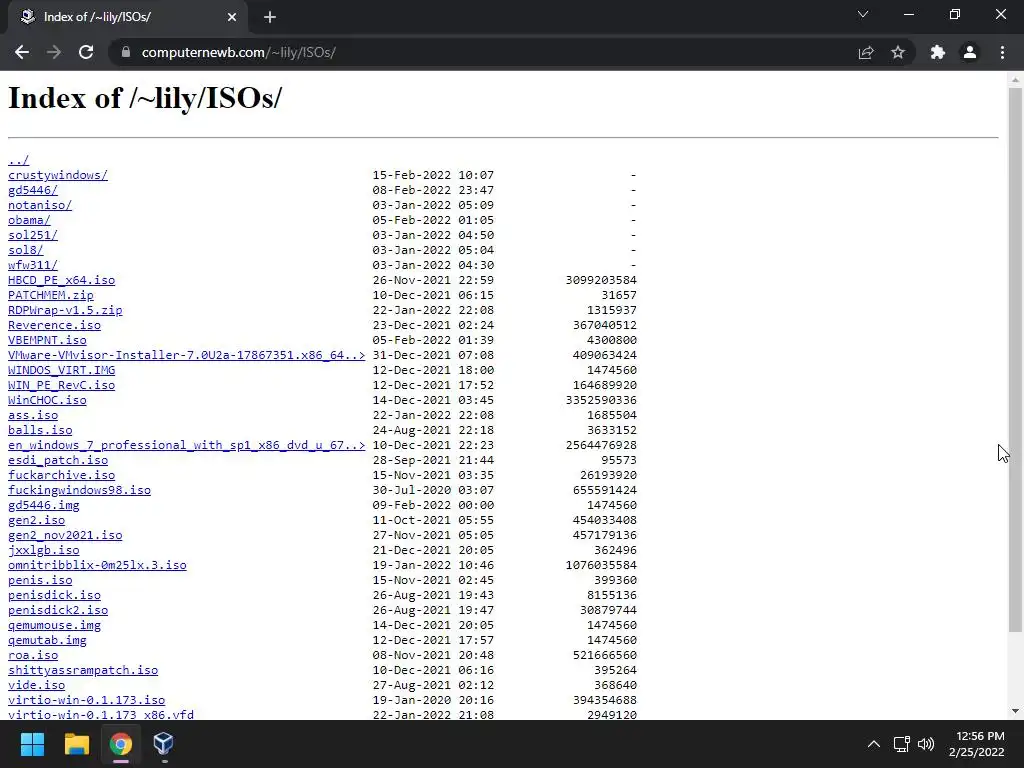Download HBCD_PE_x64.iso

pyautogui.click(x=61, y=280)
